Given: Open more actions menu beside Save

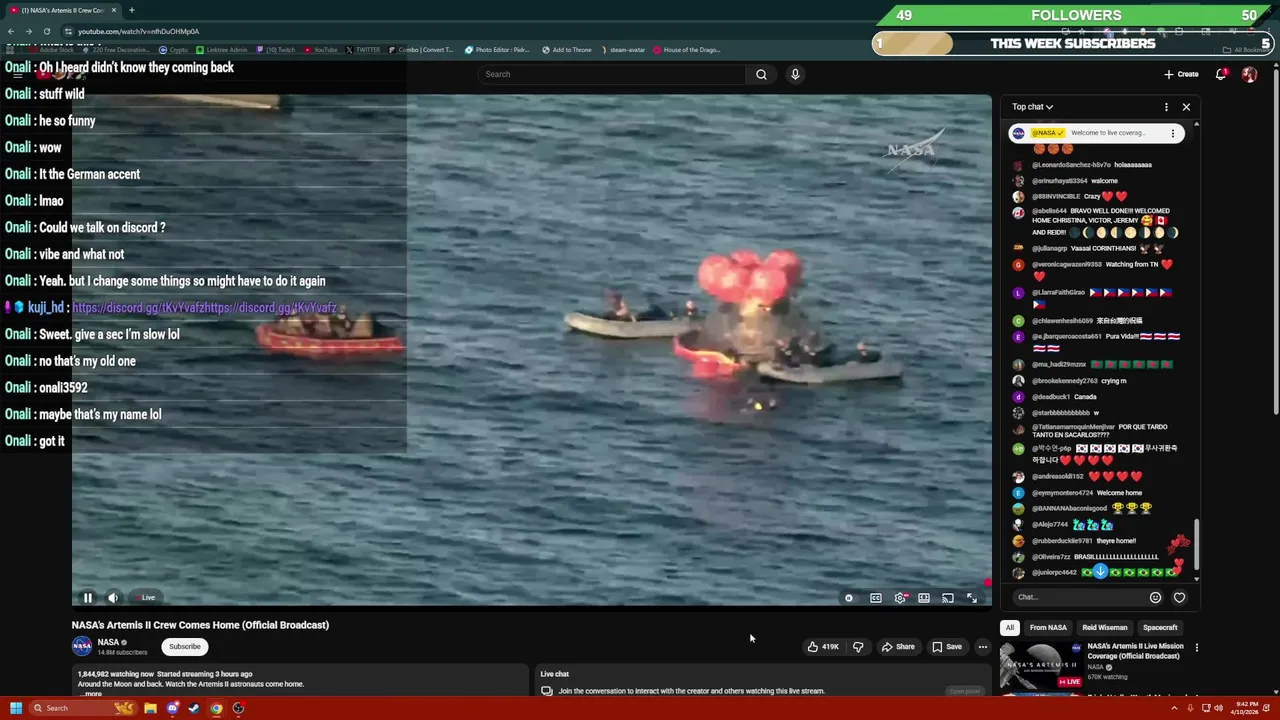Looking at the screenshot, I should pyautogui.click(x=982, y=647).
